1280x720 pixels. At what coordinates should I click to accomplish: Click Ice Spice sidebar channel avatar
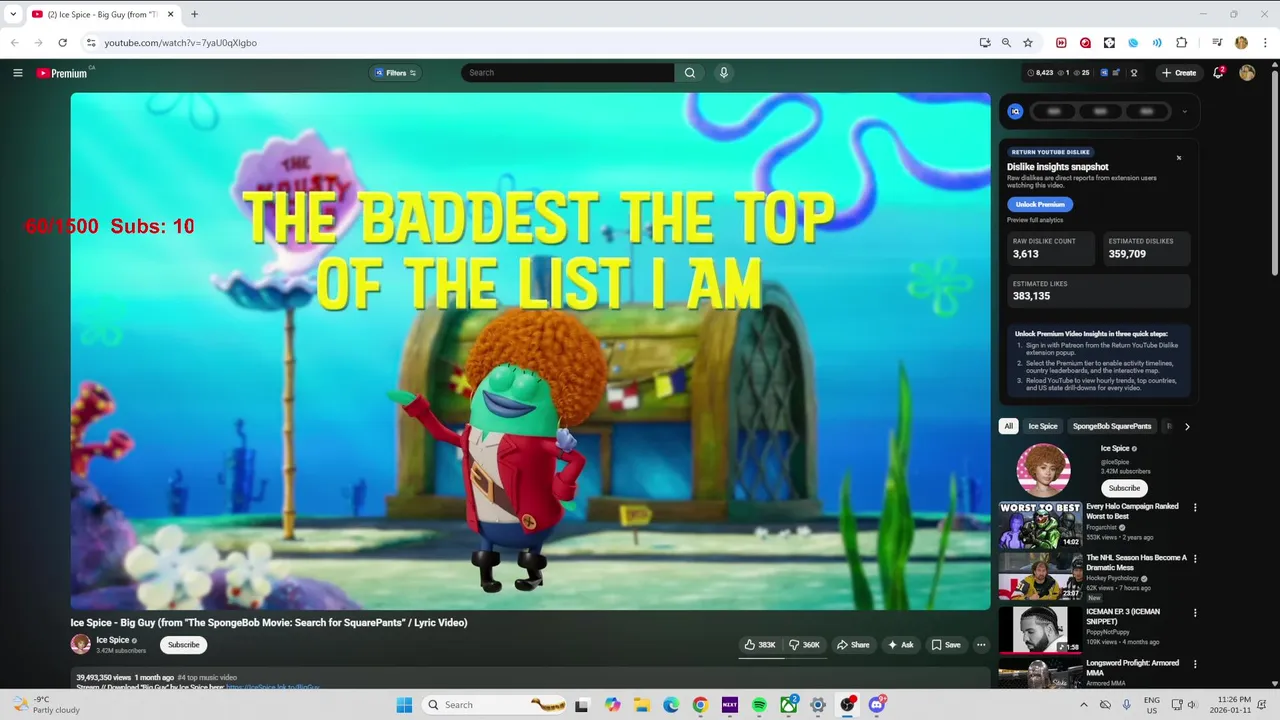(x=1043, y=470)
